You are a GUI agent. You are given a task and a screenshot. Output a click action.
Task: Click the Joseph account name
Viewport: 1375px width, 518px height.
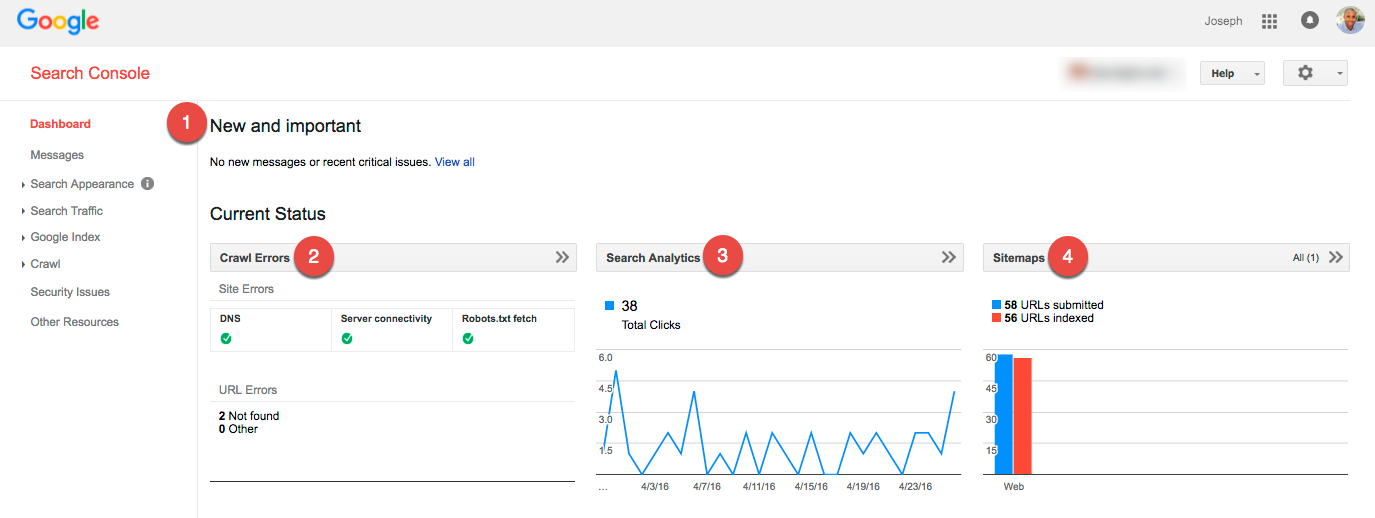(x=1223, y=21)
